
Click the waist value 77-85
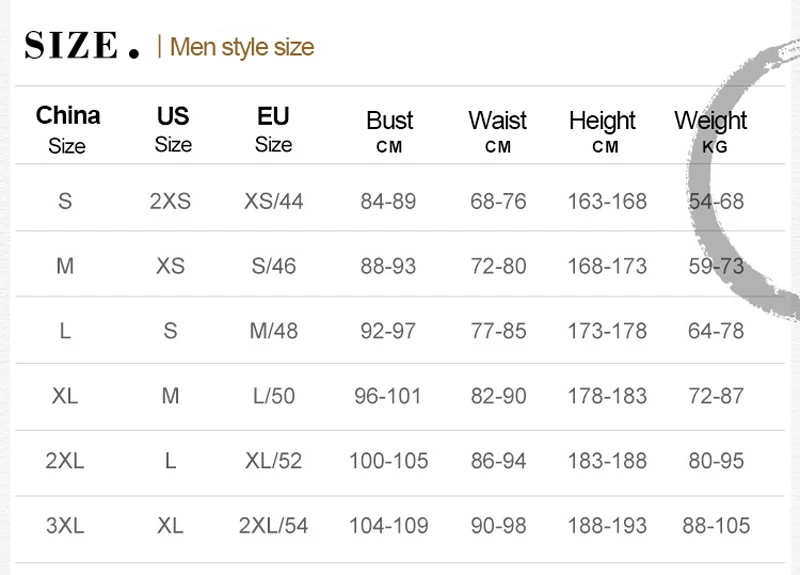click(498, 331)
